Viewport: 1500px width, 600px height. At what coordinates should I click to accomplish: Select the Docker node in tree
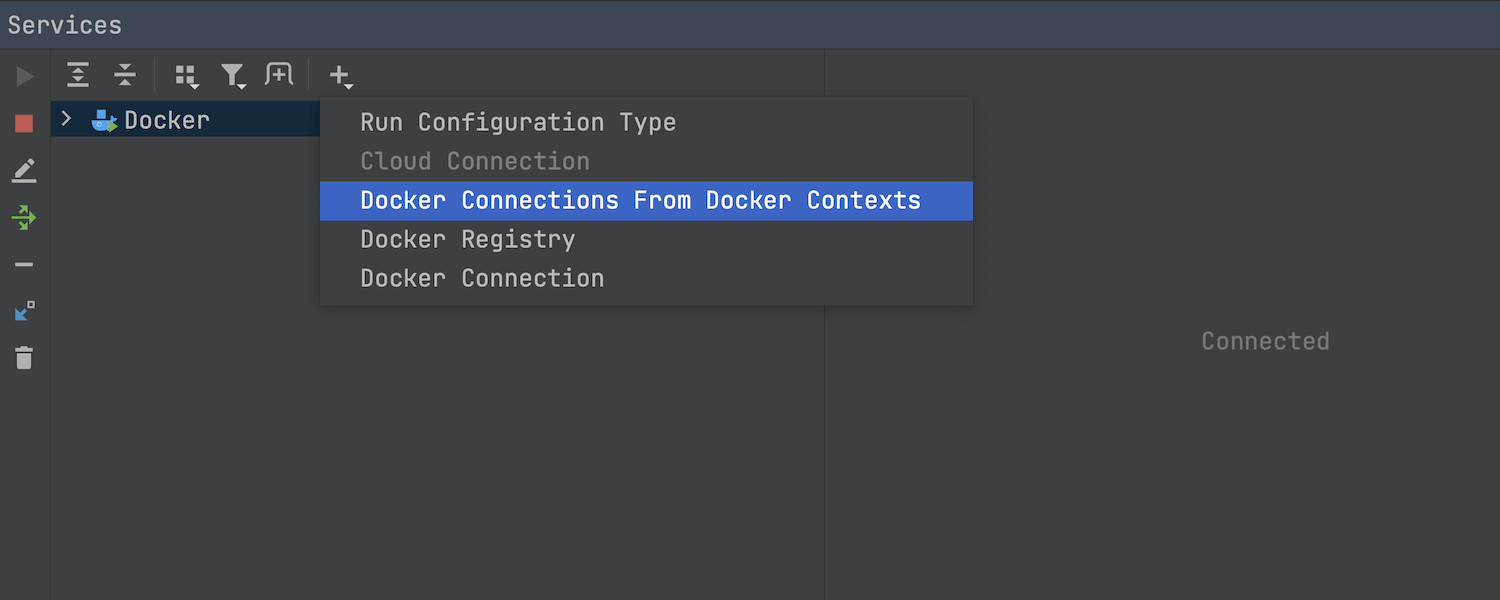(x=167, y=121)
